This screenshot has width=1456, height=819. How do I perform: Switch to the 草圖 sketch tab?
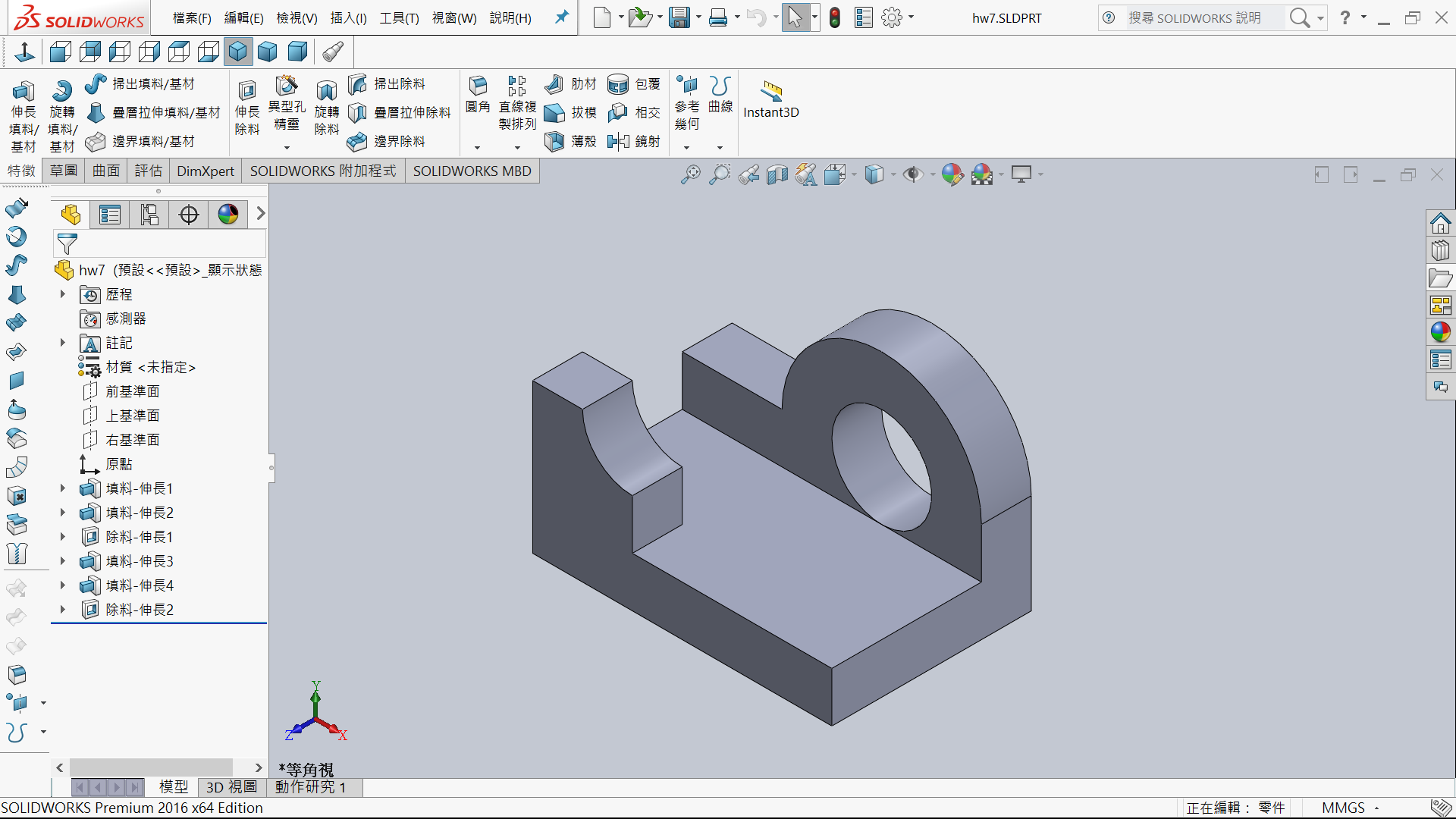64,171
